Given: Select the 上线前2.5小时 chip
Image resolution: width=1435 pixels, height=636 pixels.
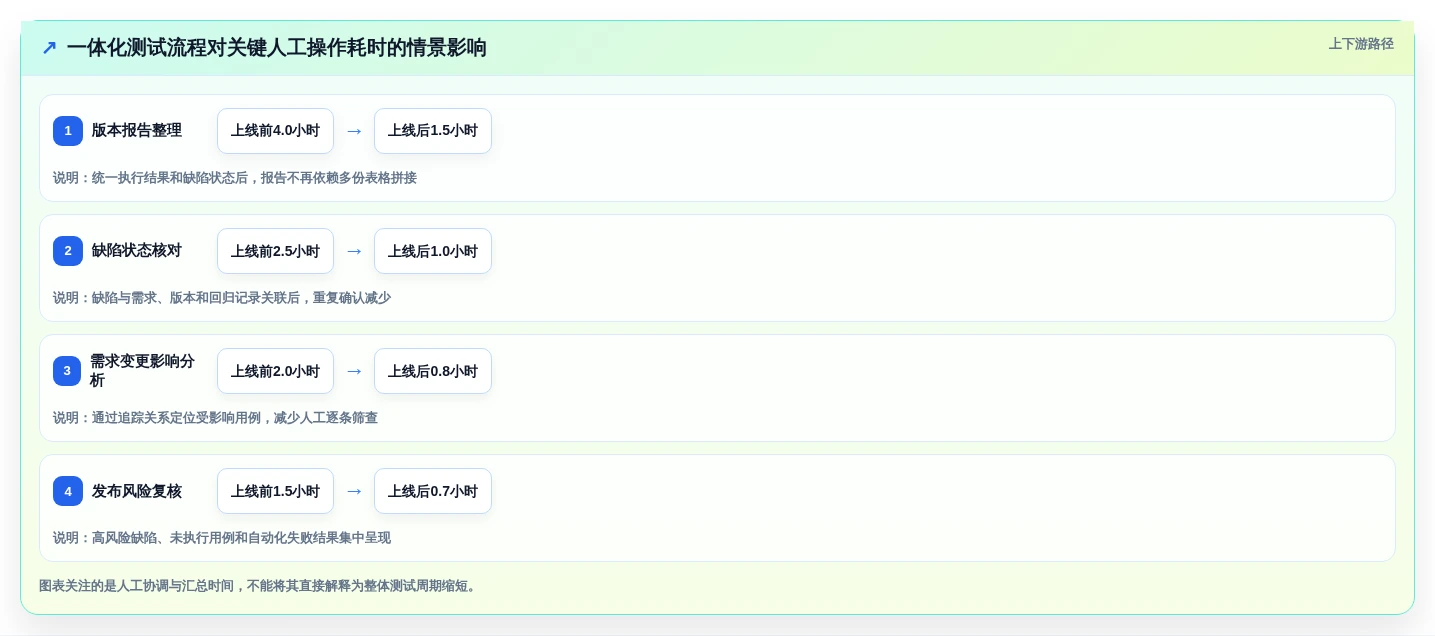Looking at the screenshot, I should [x=275, y=251].
